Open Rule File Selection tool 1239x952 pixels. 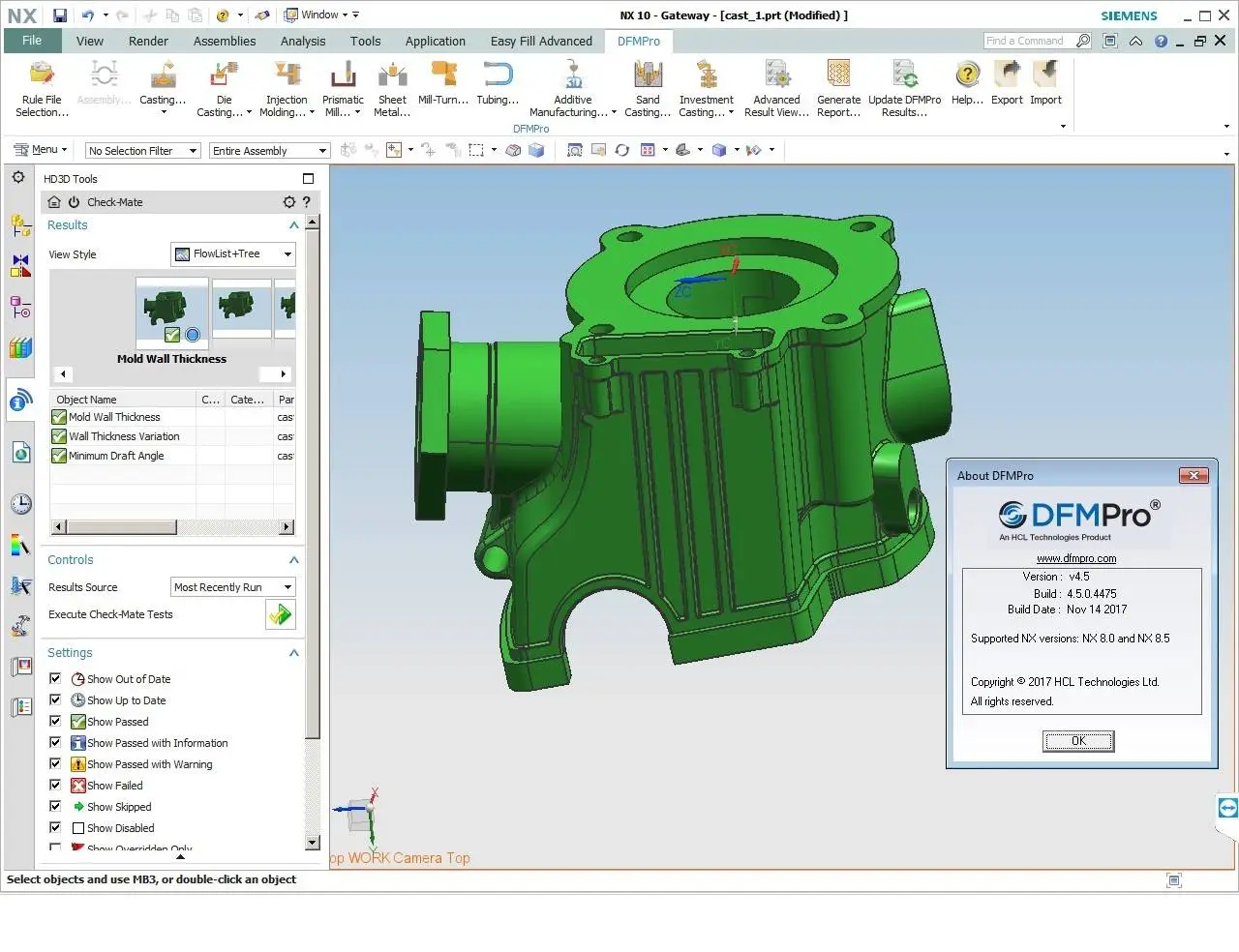click(x=42, y=89)
